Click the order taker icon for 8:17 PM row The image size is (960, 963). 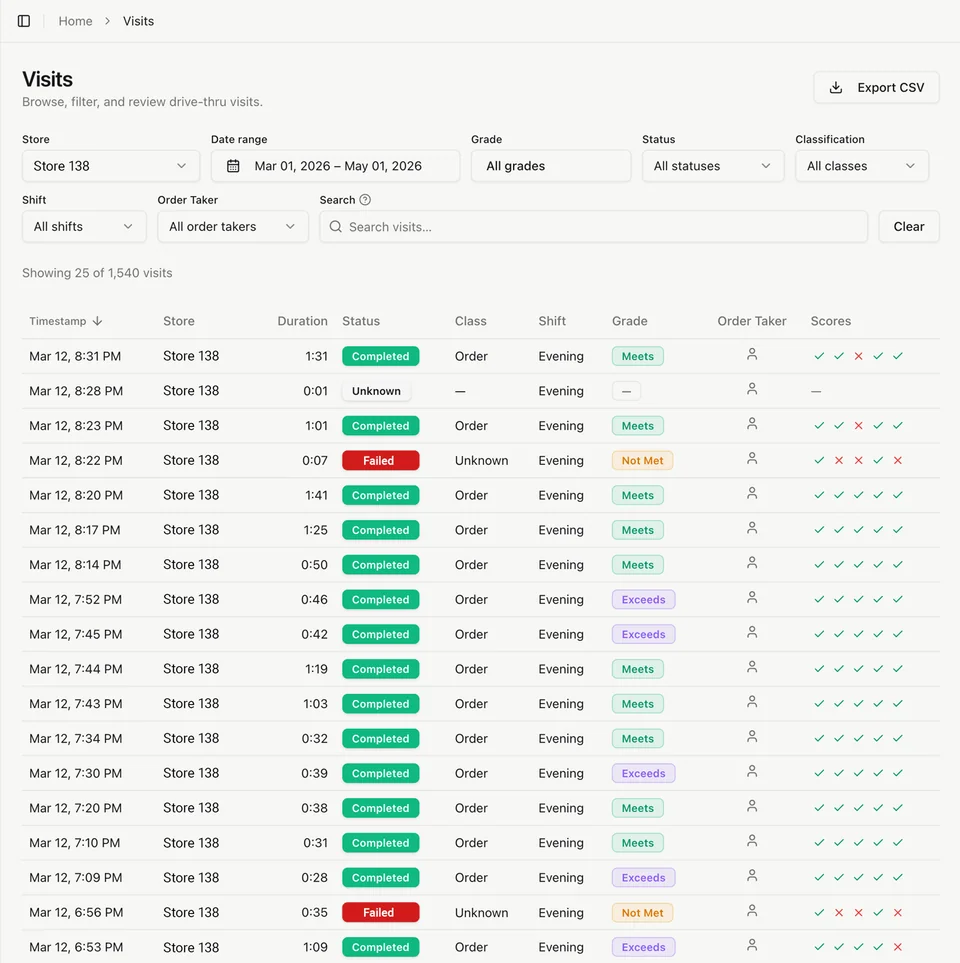tap(752, 528)
